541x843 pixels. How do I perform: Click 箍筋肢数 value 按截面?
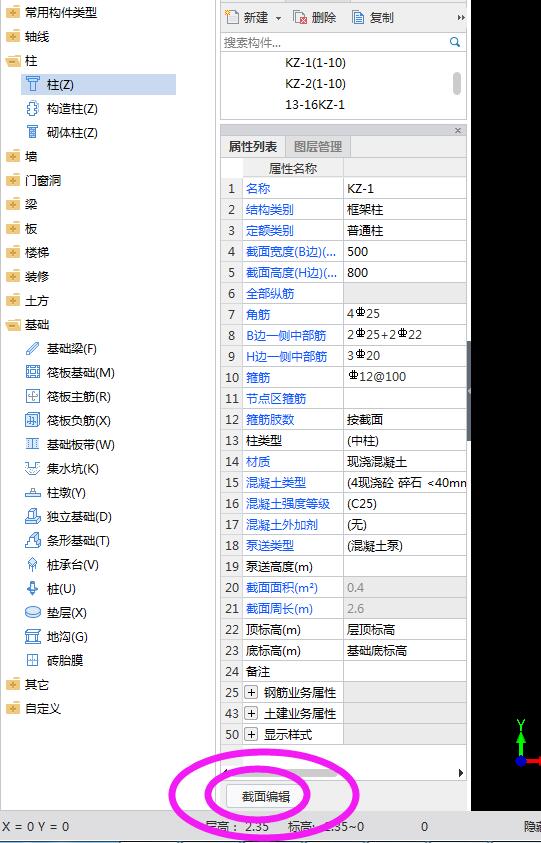tap(404, 419)
